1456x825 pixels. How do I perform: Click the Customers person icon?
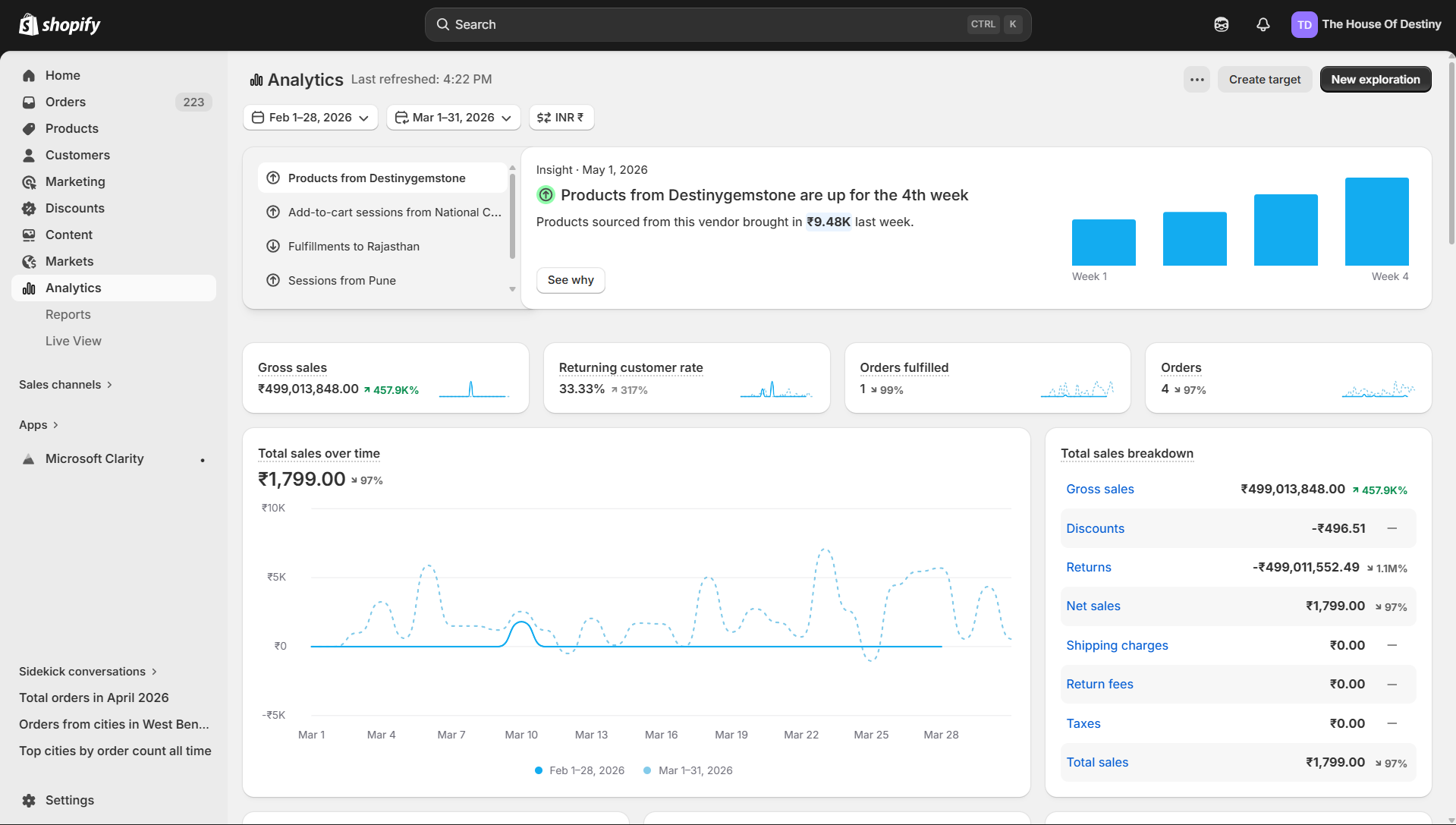coord(29,155)
